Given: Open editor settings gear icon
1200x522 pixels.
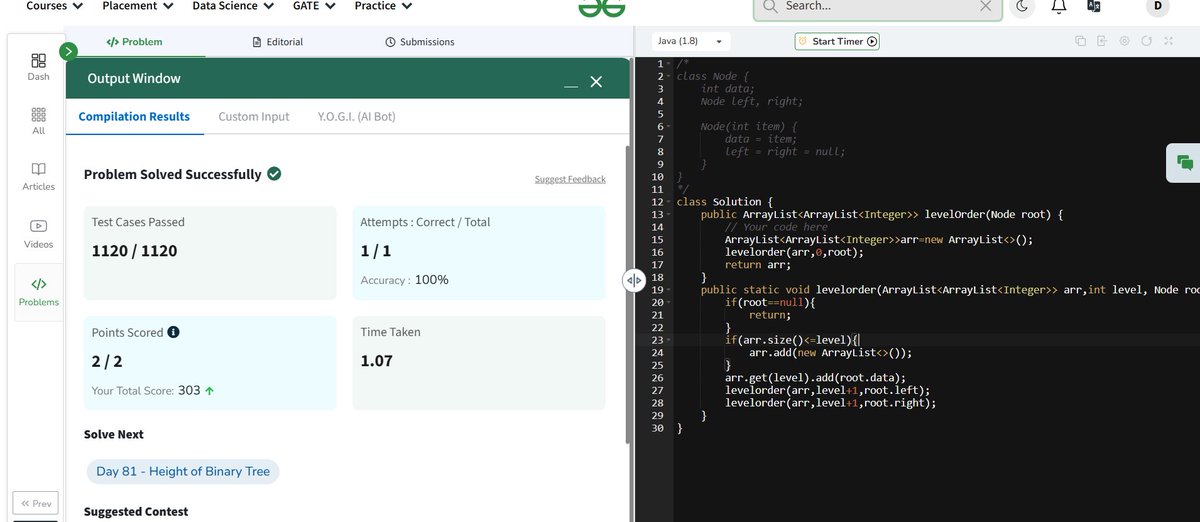Looking at the screenshot, I should 1124,41.
